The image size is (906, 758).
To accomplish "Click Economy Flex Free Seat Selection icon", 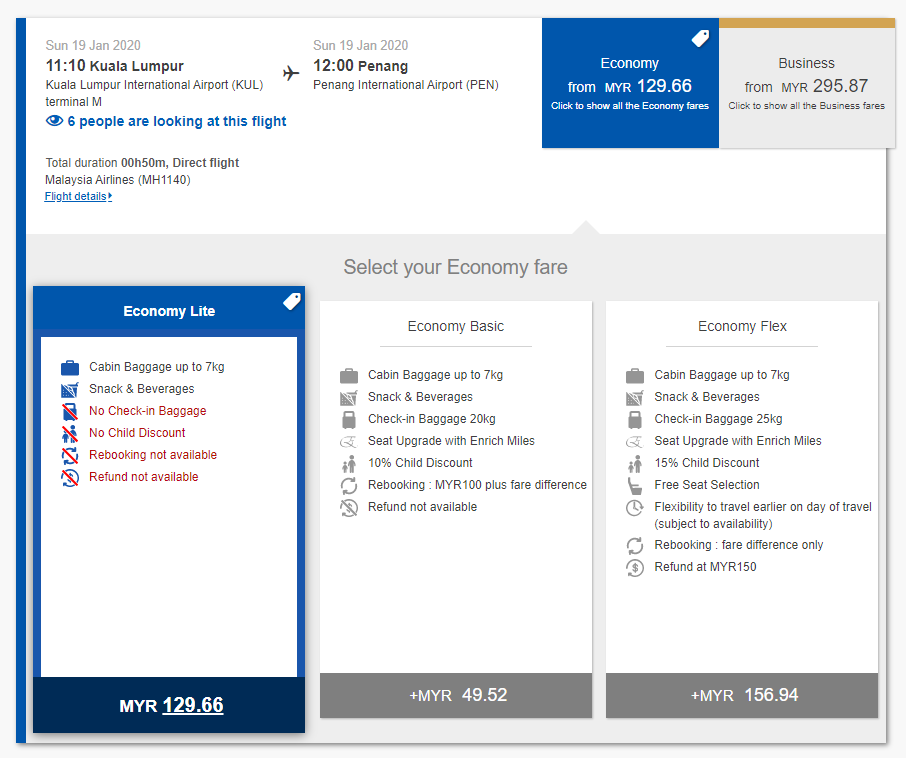I will tap(635, 485).
